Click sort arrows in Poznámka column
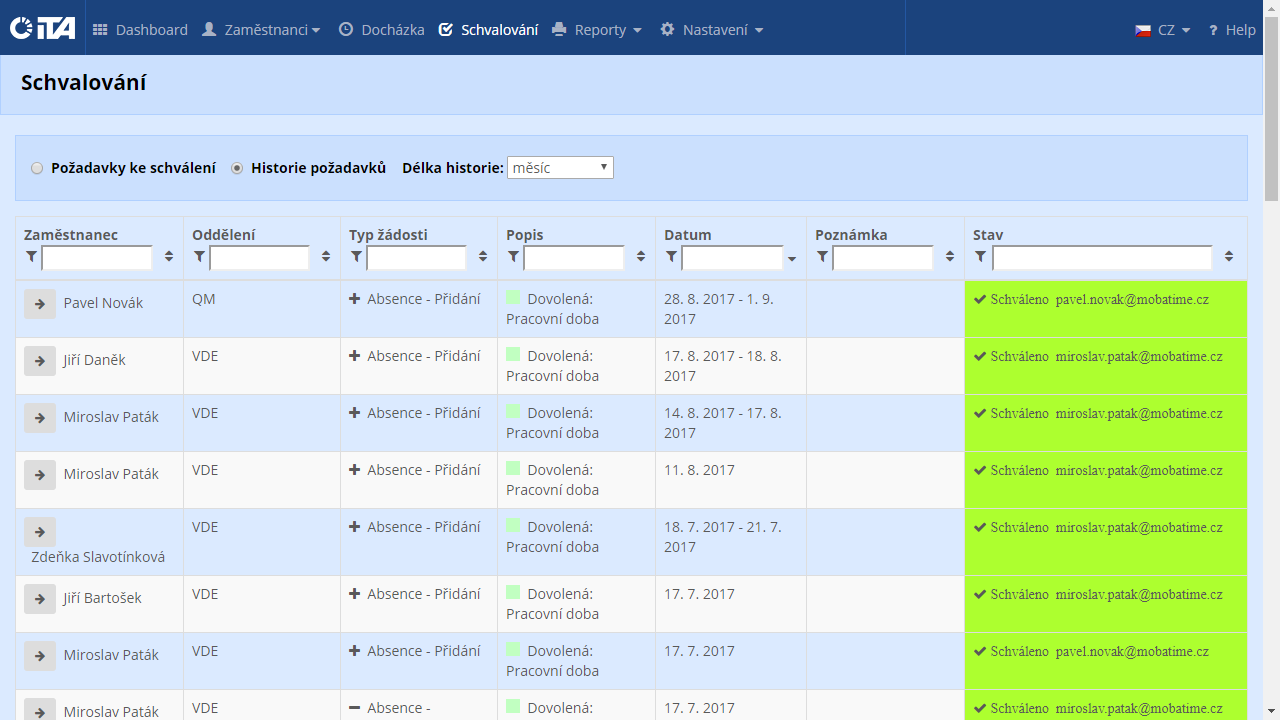Screen dimensions: 1280x720 click(950, 257)
